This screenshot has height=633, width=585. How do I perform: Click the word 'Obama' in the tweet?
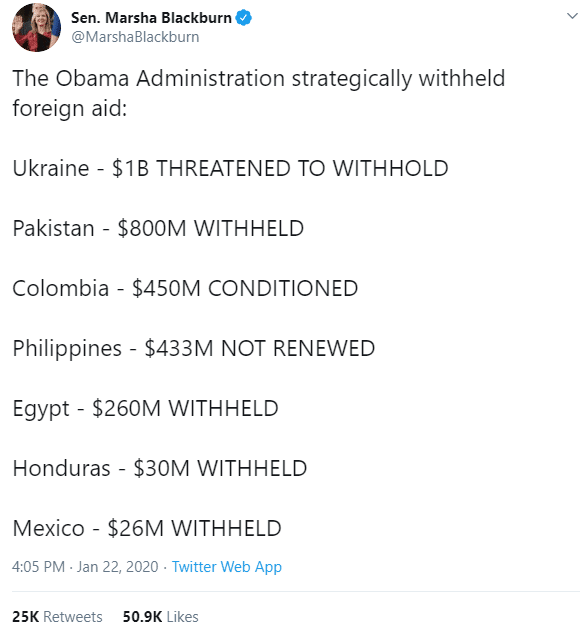click(x=92, y=78)
